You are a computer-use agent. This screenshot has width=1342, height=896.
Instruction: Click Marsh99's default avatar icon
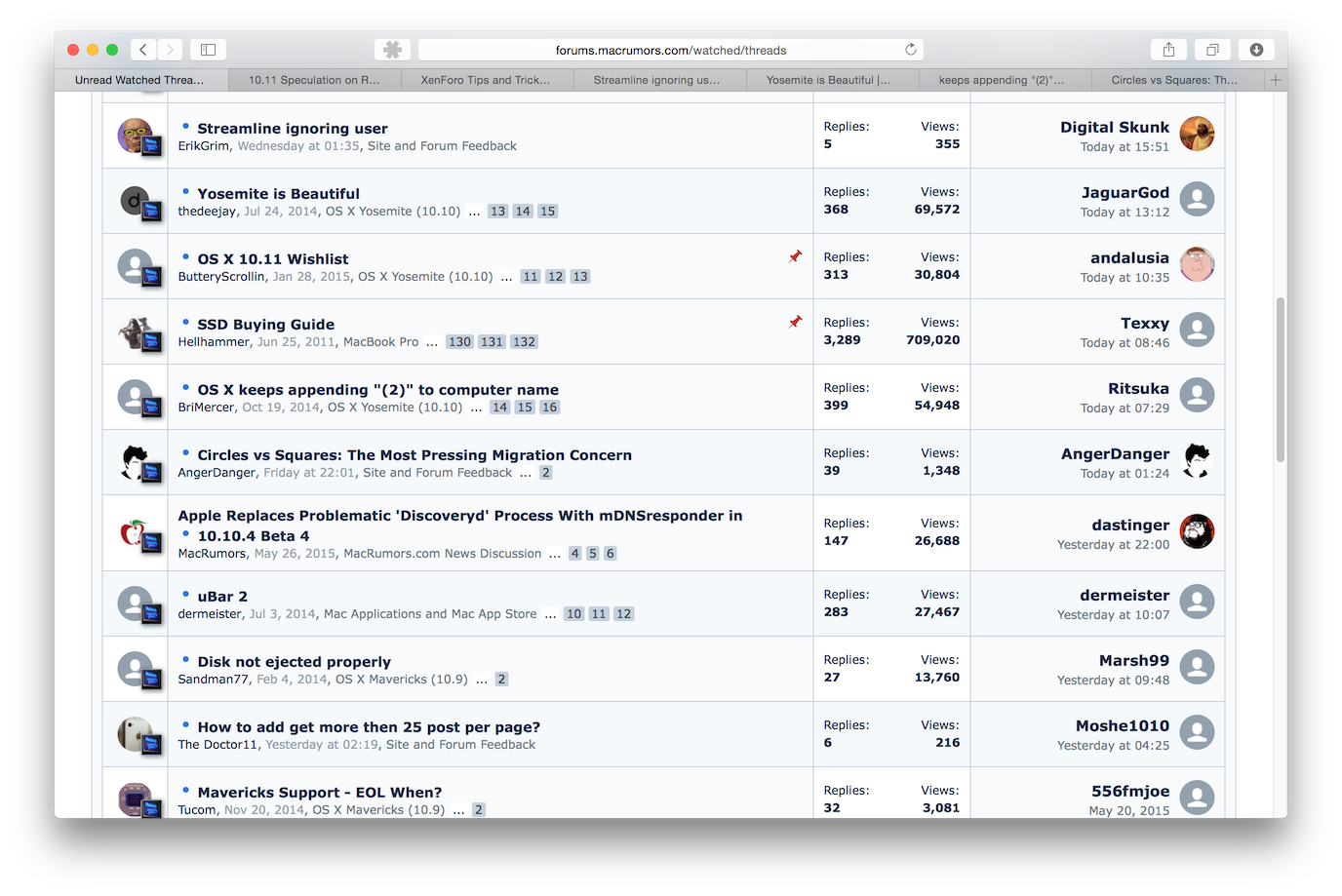pos(1197,667)
